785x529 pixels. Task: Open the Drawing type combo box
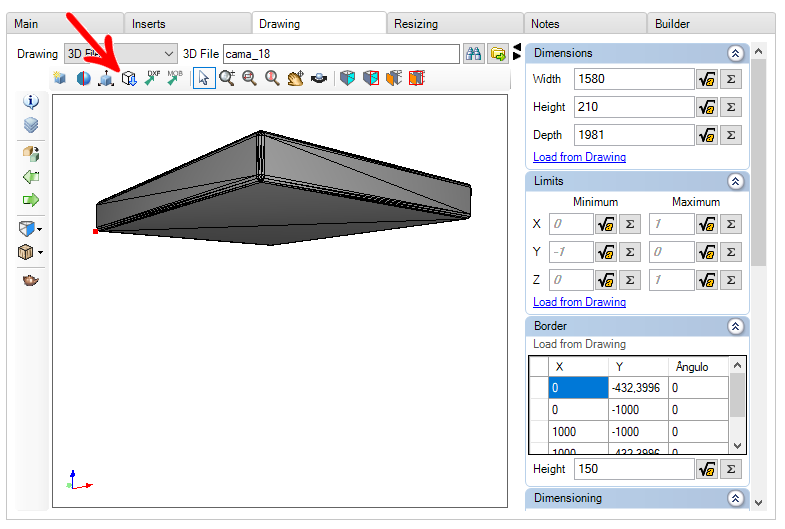click(x=121, y=54)
